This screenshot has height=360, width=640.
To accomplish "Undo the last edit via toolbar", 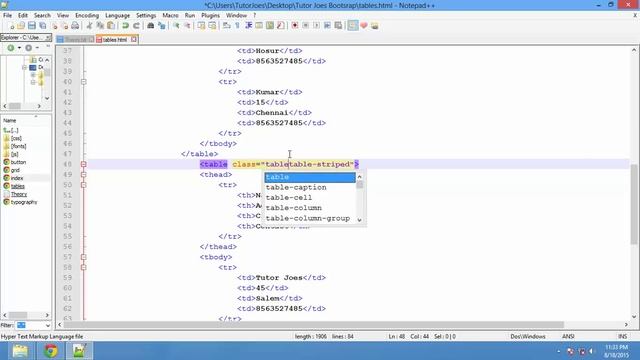I will (125, 26).
